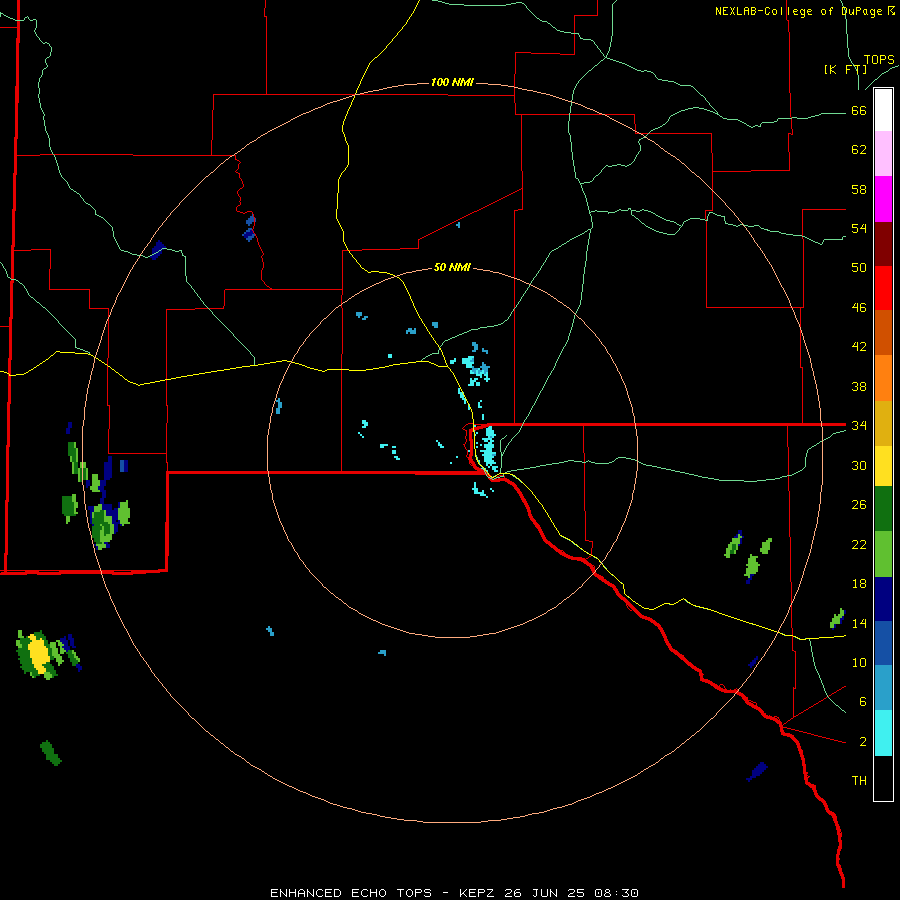Click the white swatch atop the tops legend
900x900 pixels.
pos(883,110)
